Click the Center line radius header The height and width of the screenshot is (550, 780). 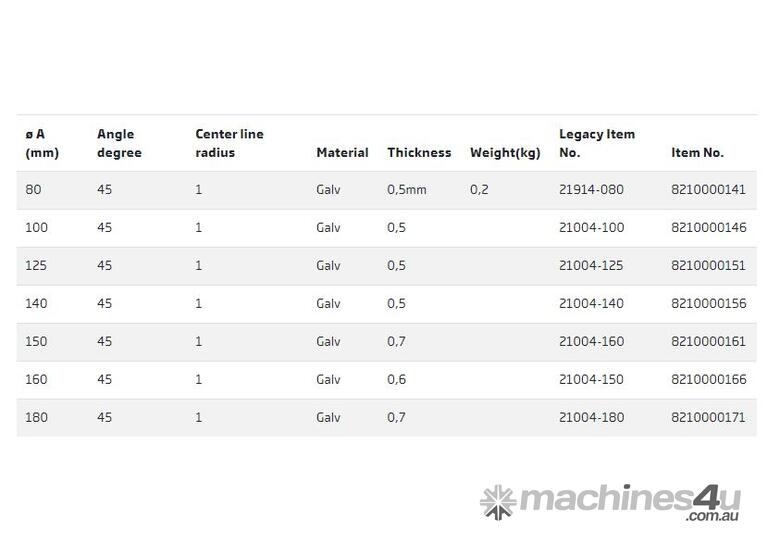pyautogui.click(x=229, y=143)
